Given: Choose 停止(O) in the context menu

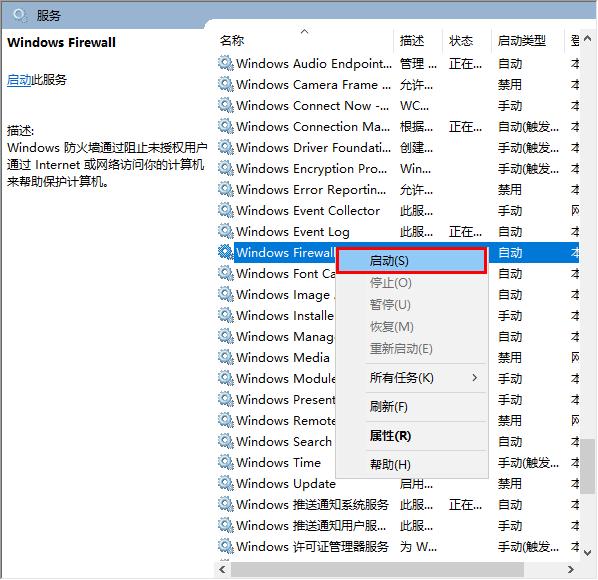Looking at the screenshot, I should coord(412,283).
